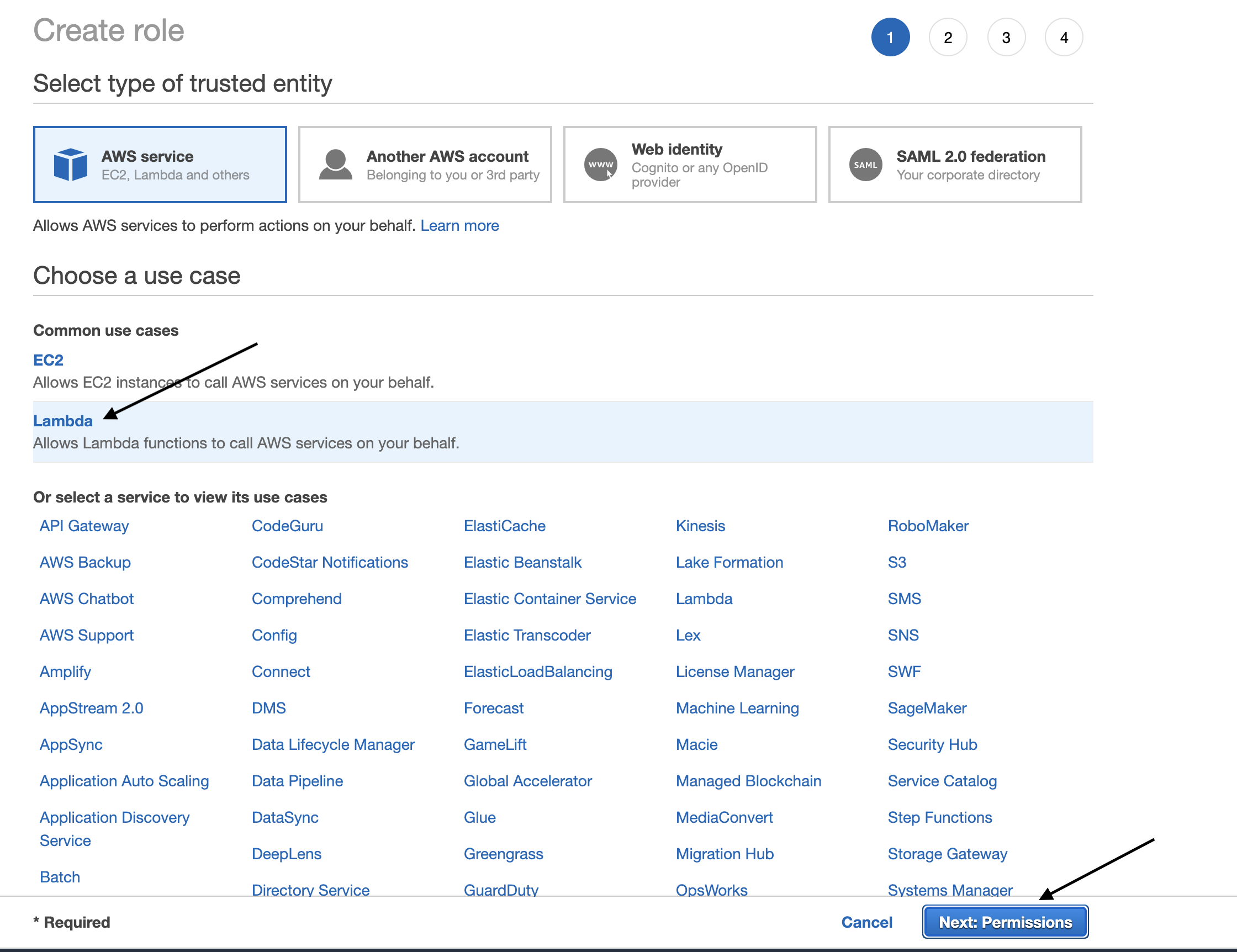The image size is (1237, 952).
Task: Go to step 4 indicator
Action: [1064, 38]
